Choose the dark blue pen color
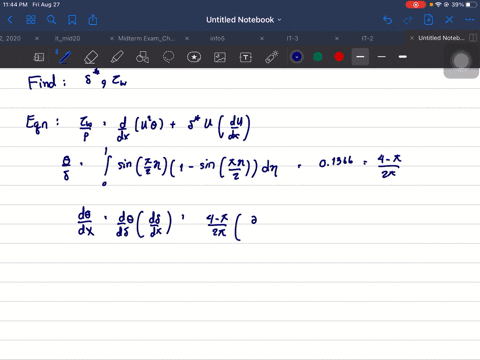Viewport: 480px width, 360px height. [x=297, y=57]
